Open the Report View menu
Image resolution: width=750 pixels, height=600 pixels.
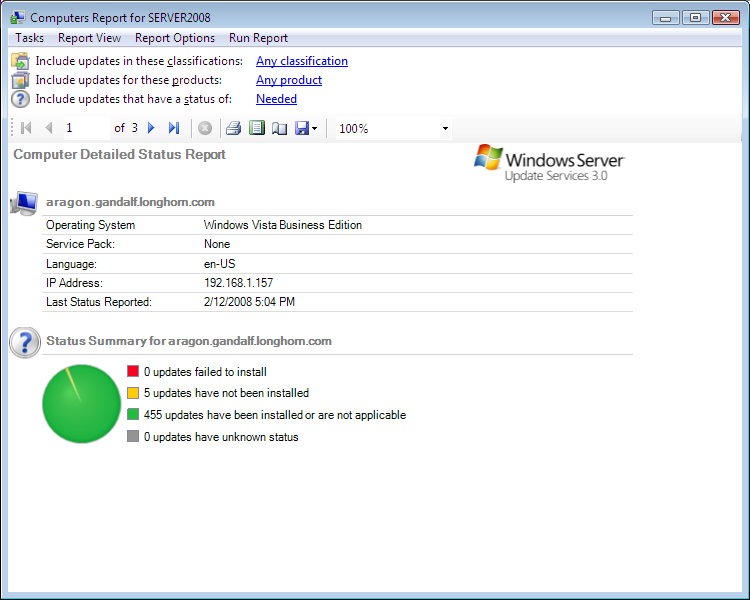[x=89, y=38]
